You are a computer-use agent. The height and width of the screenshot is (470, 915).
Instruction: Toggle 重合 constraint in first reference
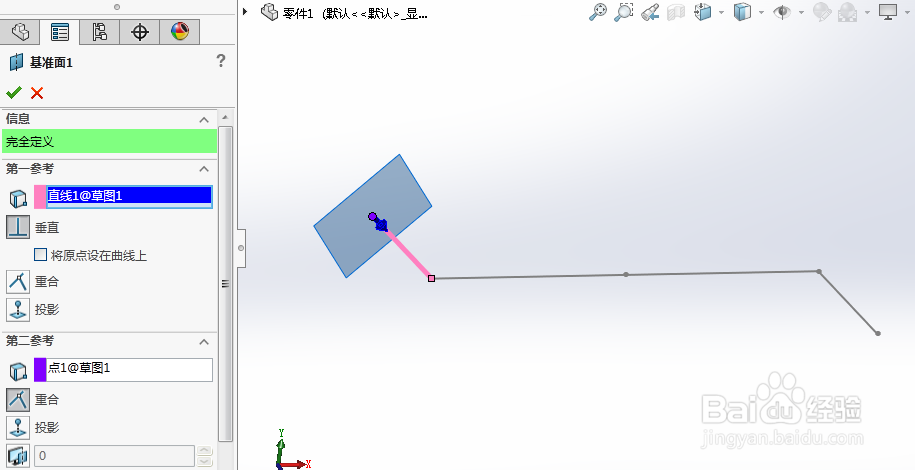pos(18,281)
